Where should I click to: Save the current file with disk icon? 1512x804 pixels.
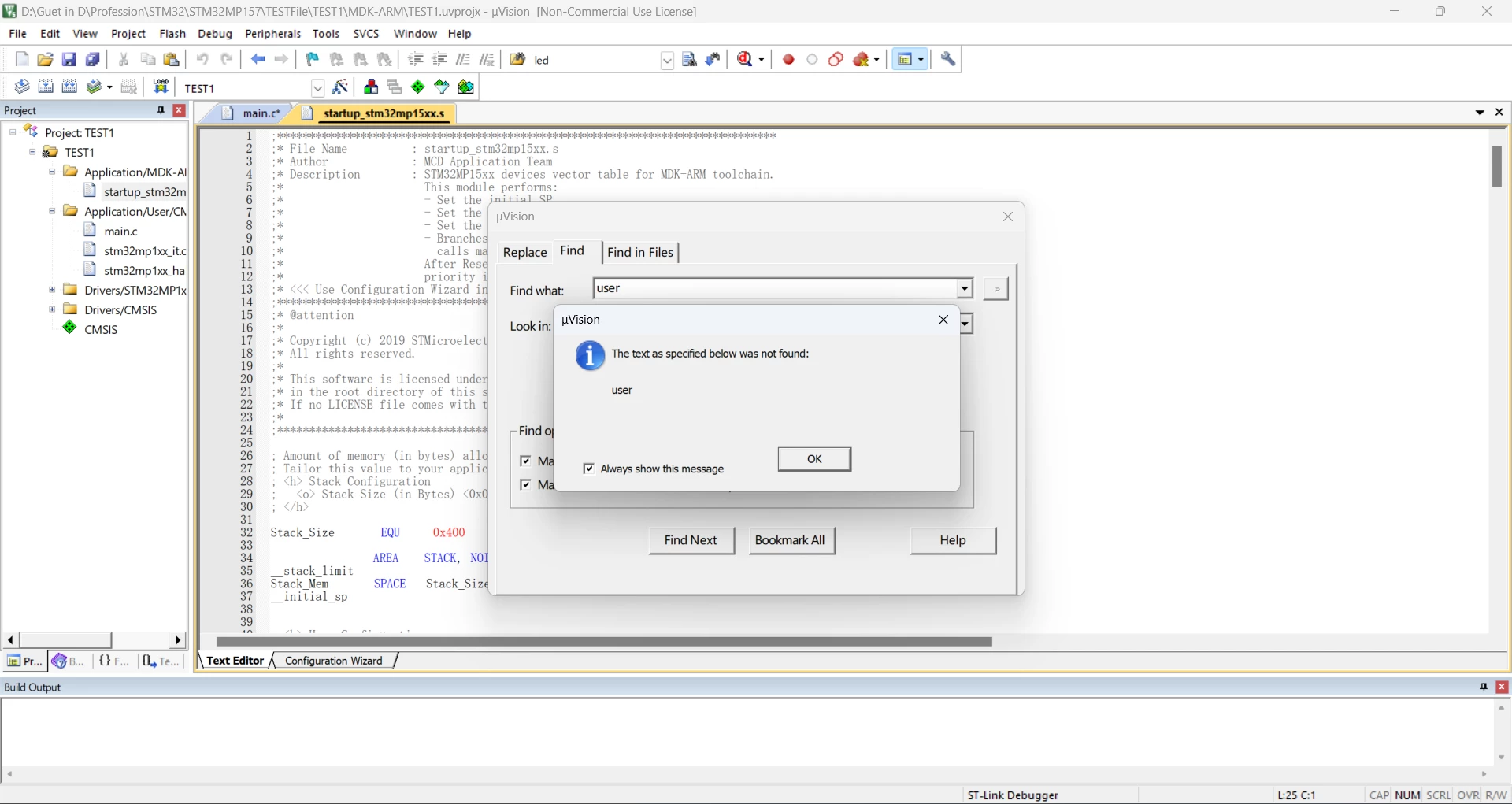69,60
